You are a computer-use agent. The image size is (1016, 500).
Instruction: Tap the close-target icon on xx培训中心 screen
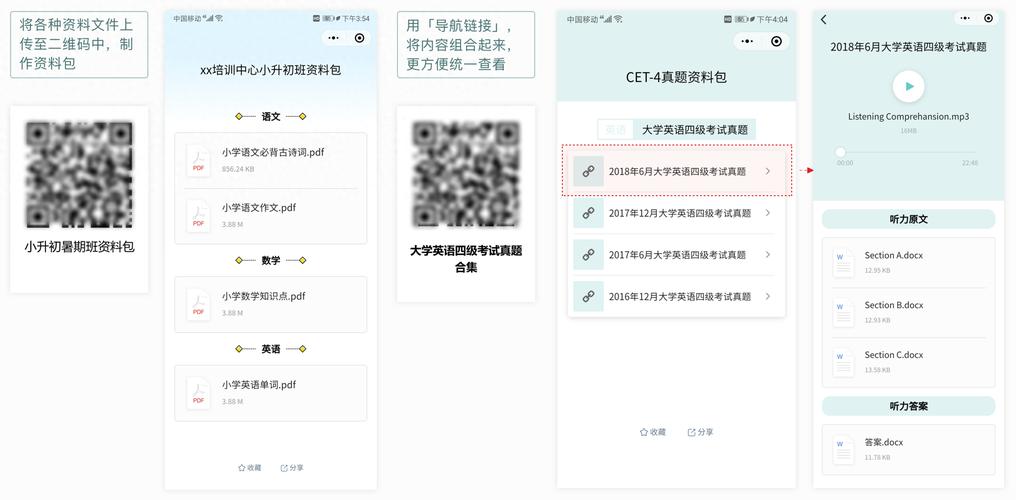[x=360, y=38]
